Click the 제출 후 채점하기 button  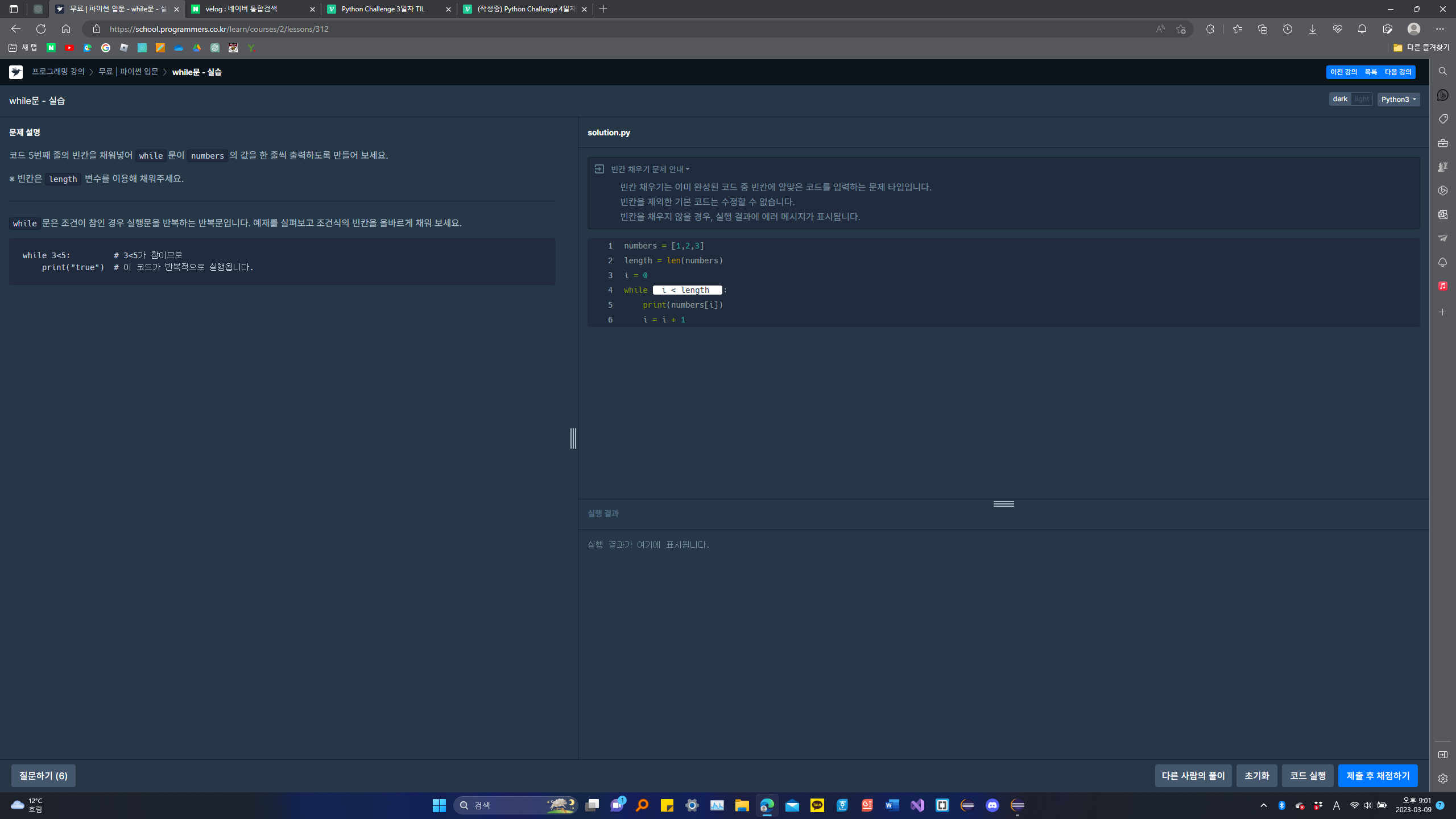pyautogui.click(x=1378, y=776)
